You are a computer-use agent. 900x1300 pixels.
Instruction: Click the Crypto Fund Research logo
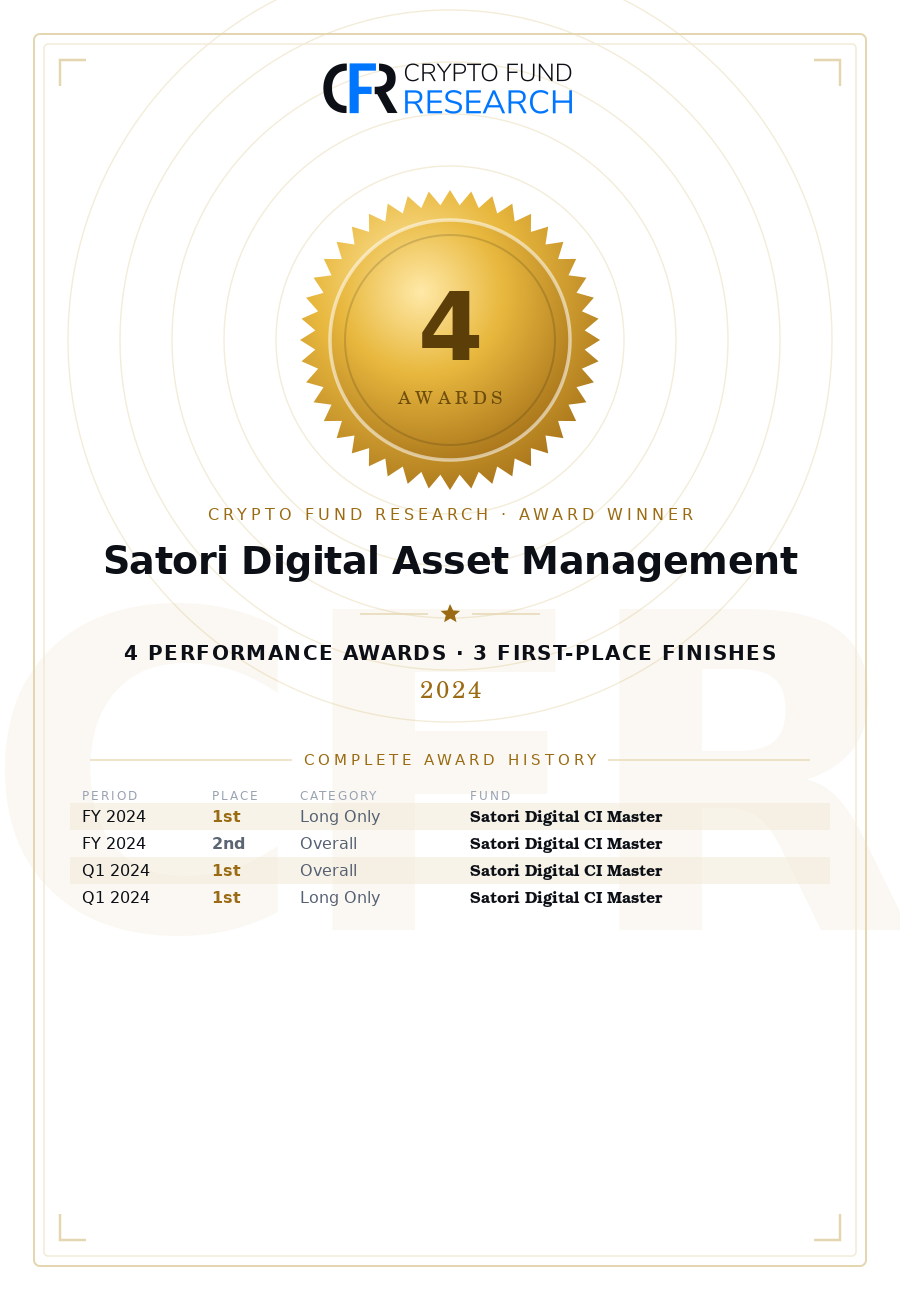[x=448, y=88]
